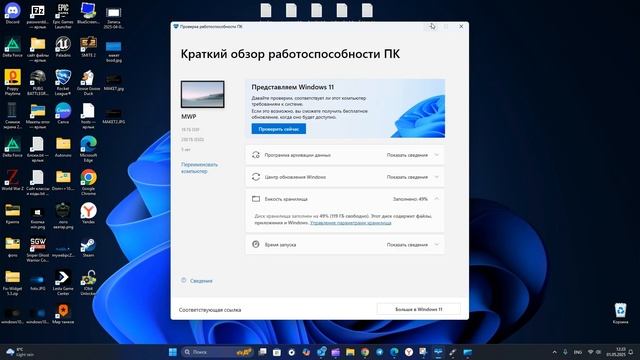Select Microsoft Edge desktop shortcut
The width and height of the screenshot is (640, 360).
click(x=89, y=149)
